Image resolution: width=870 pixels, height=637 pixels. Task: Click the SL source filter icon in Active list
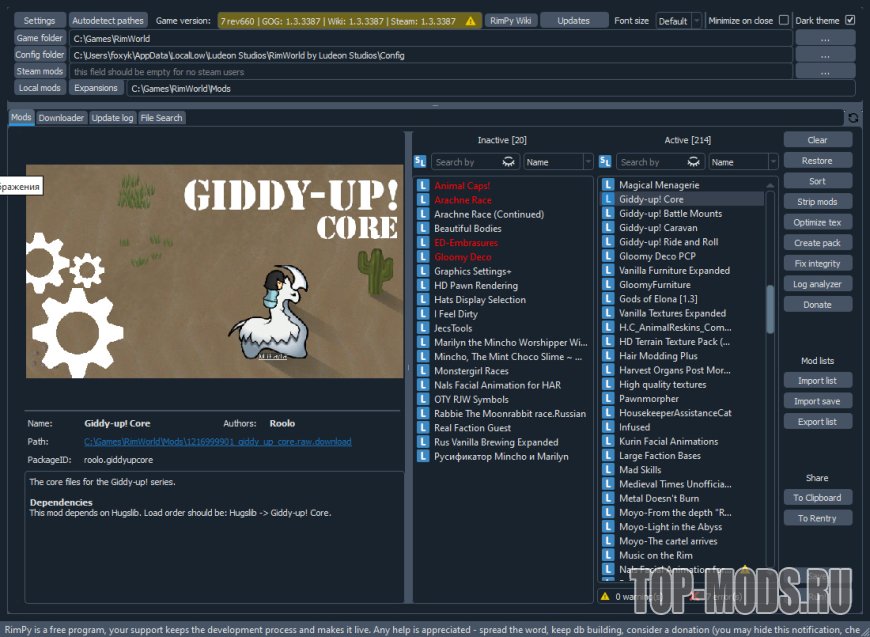click(x=605, y=162)
